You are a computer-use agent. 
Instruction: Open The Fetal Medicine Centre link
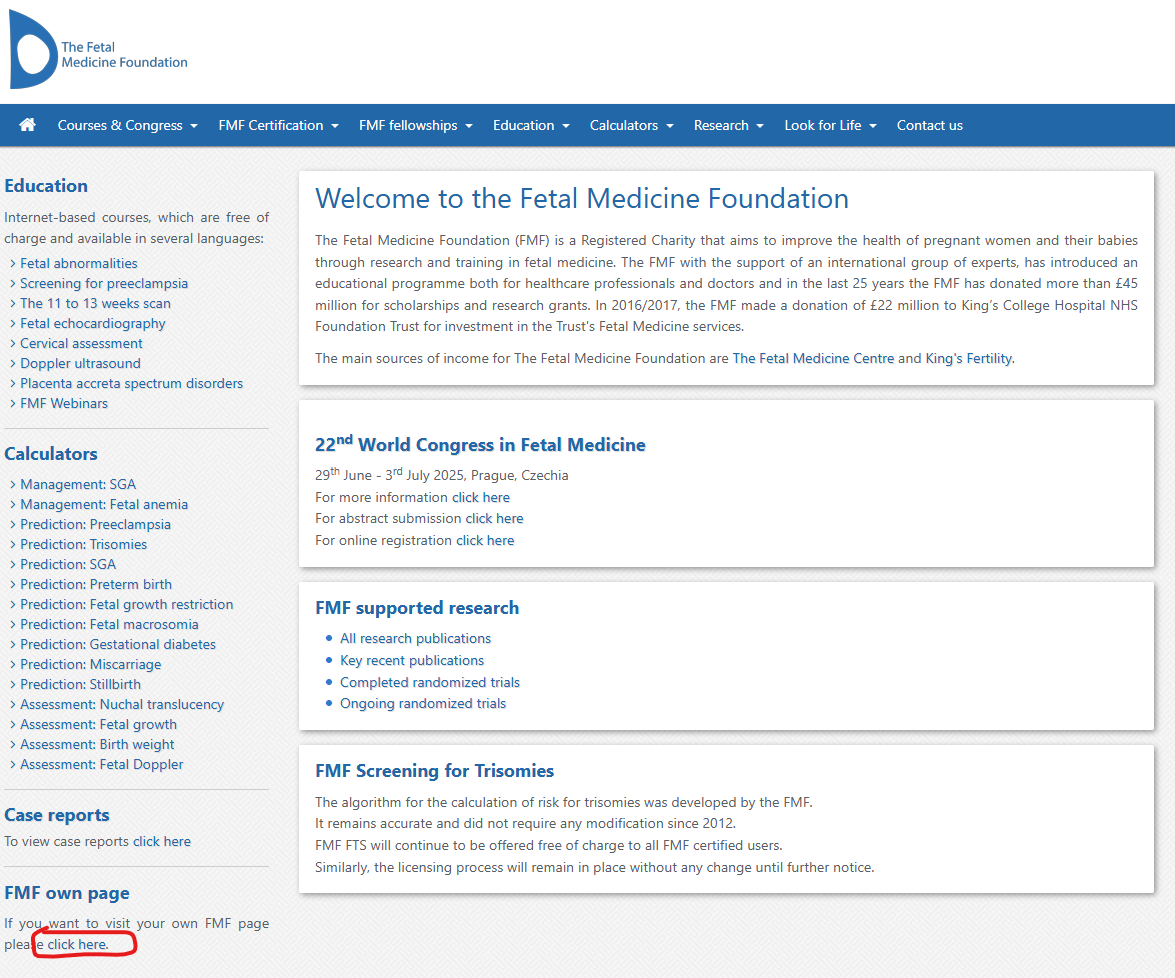(813, 358)
